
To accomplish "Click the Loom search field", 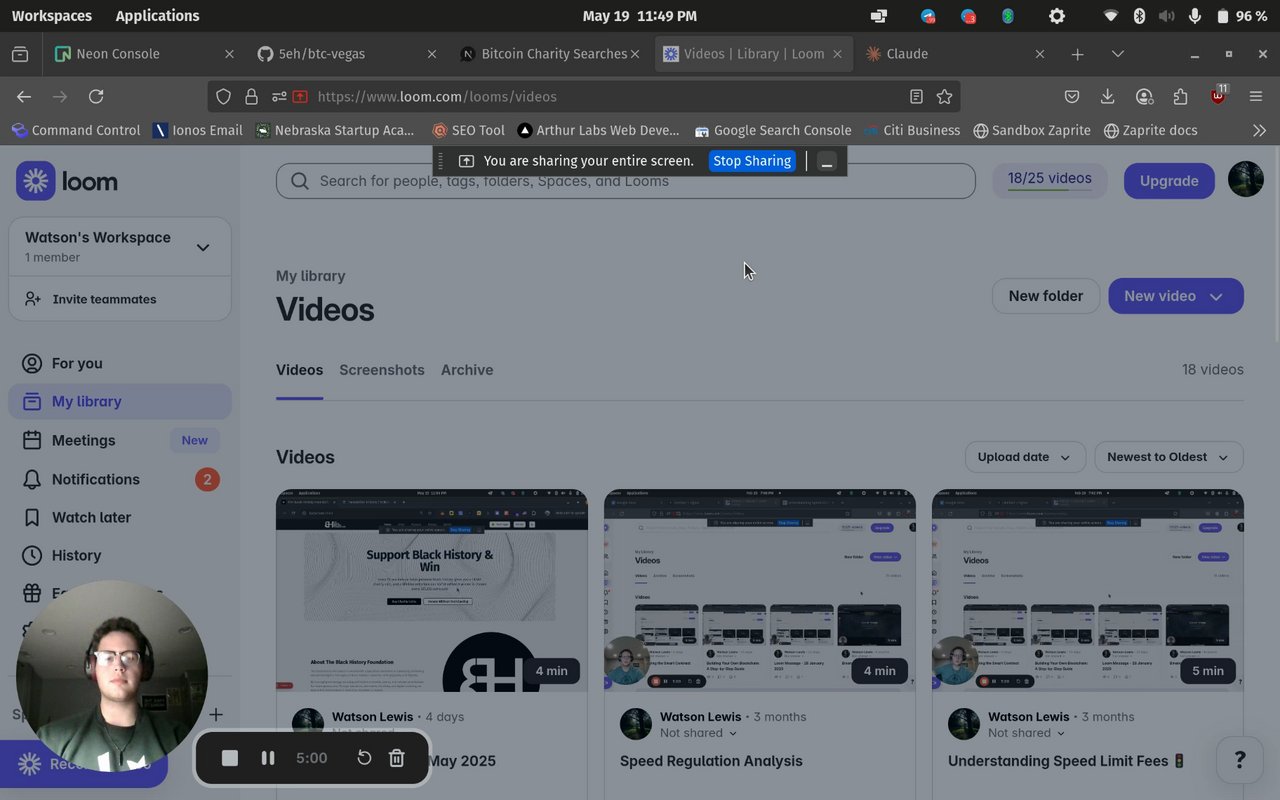I will click(626, 181).
